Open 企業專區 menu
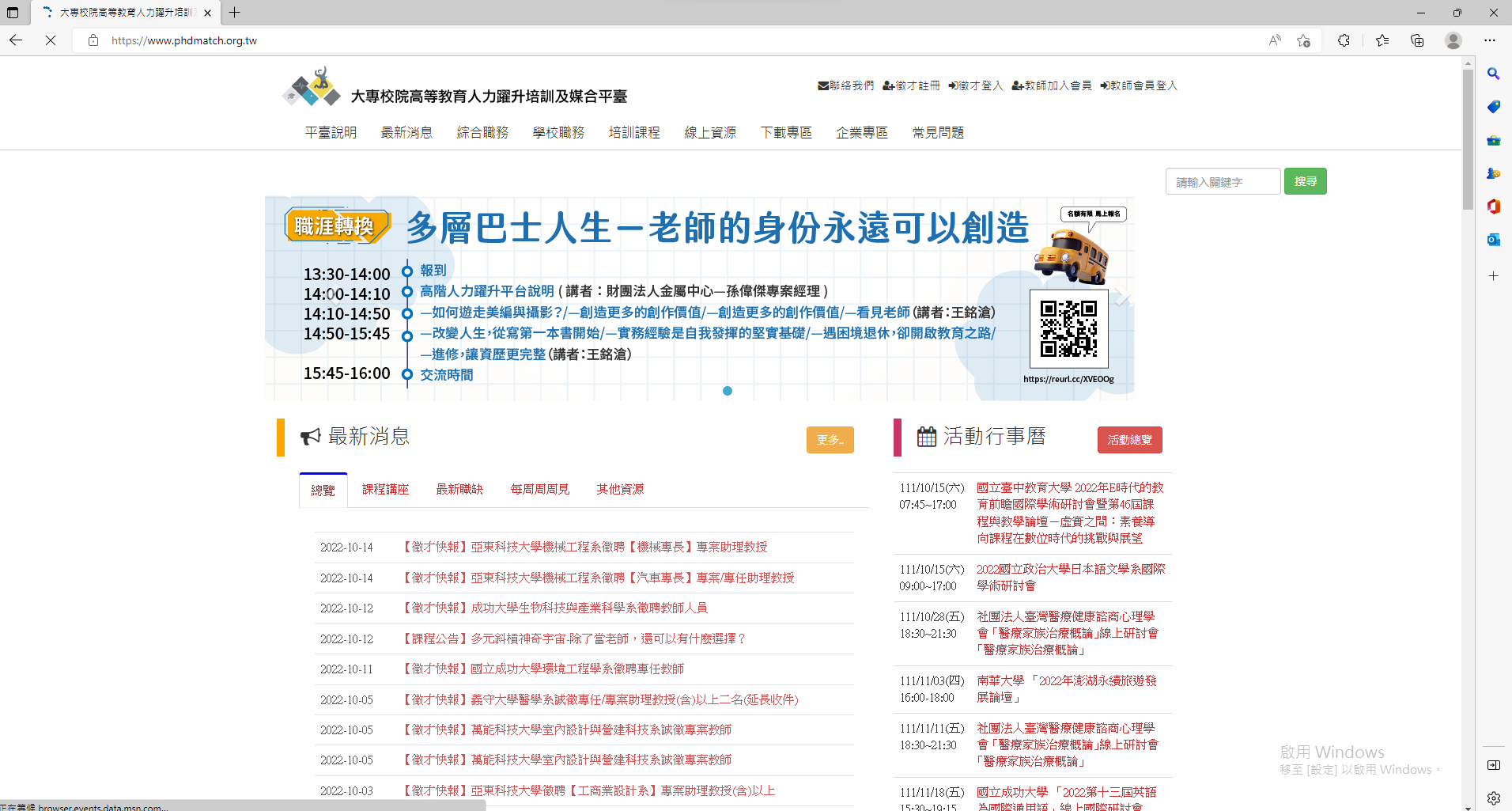Viewport: 1512px width, 811px height. pyautogui.click(x=862, y=132)
